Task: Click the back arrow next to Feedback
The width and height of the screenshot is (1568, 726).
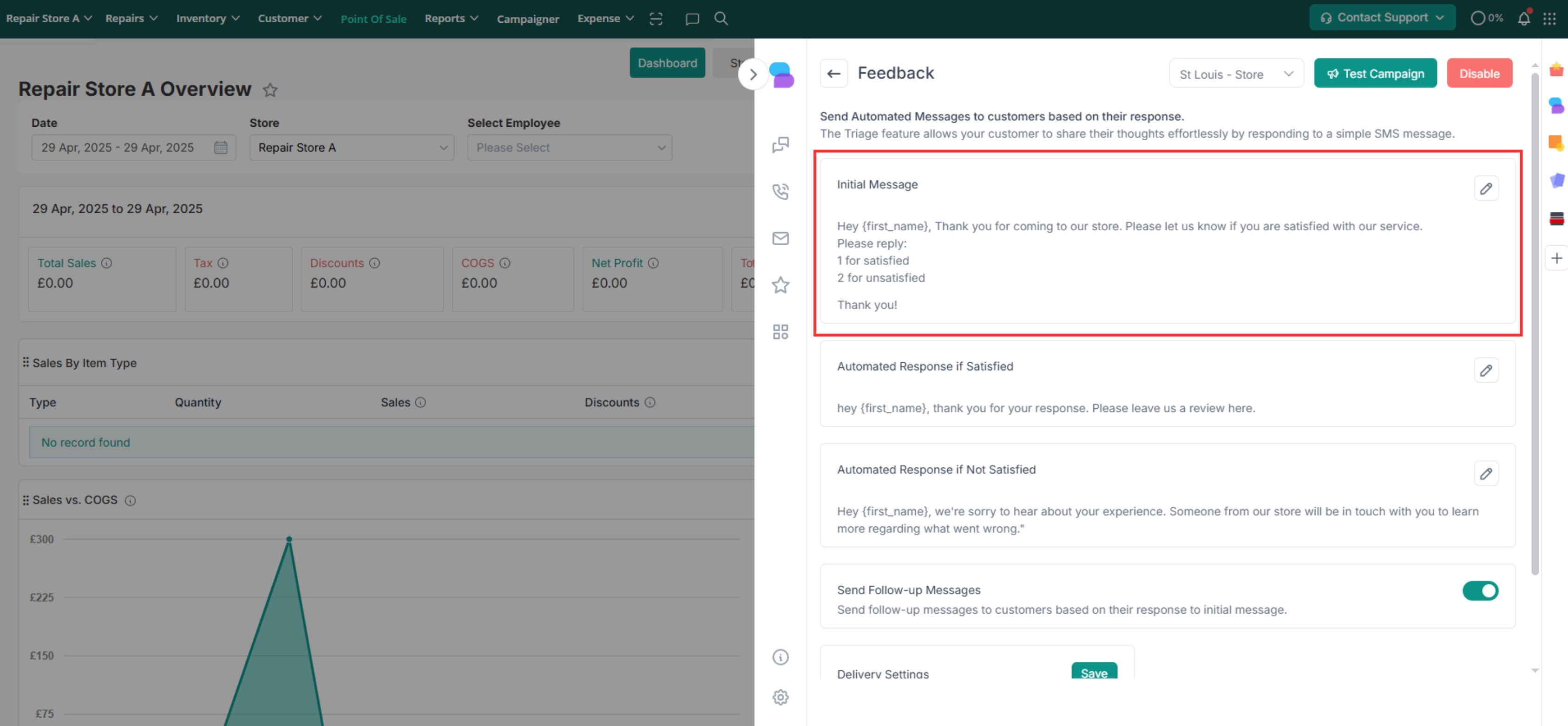Action: (x=833, y=74)
